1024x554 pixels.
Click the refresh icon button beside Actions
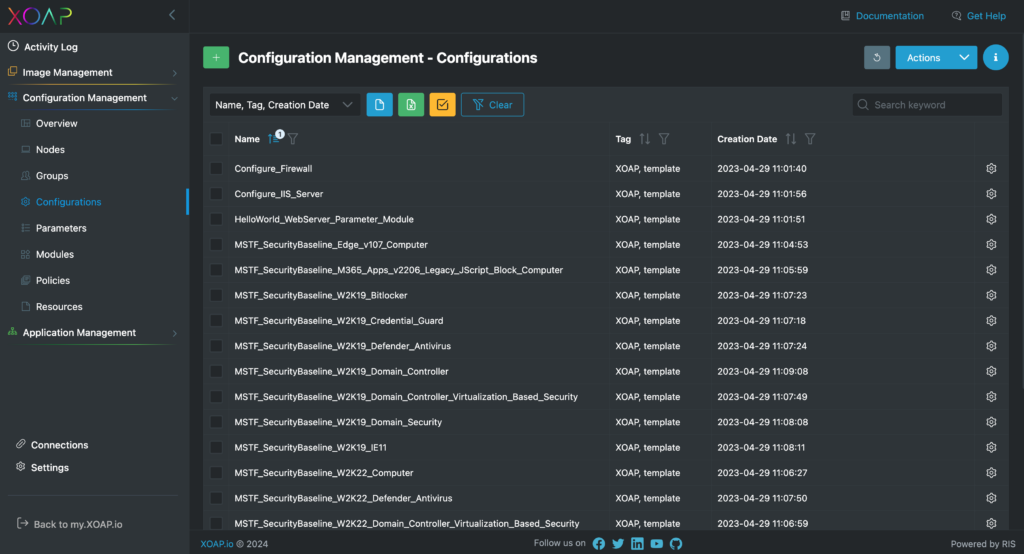tap(876, 57)
